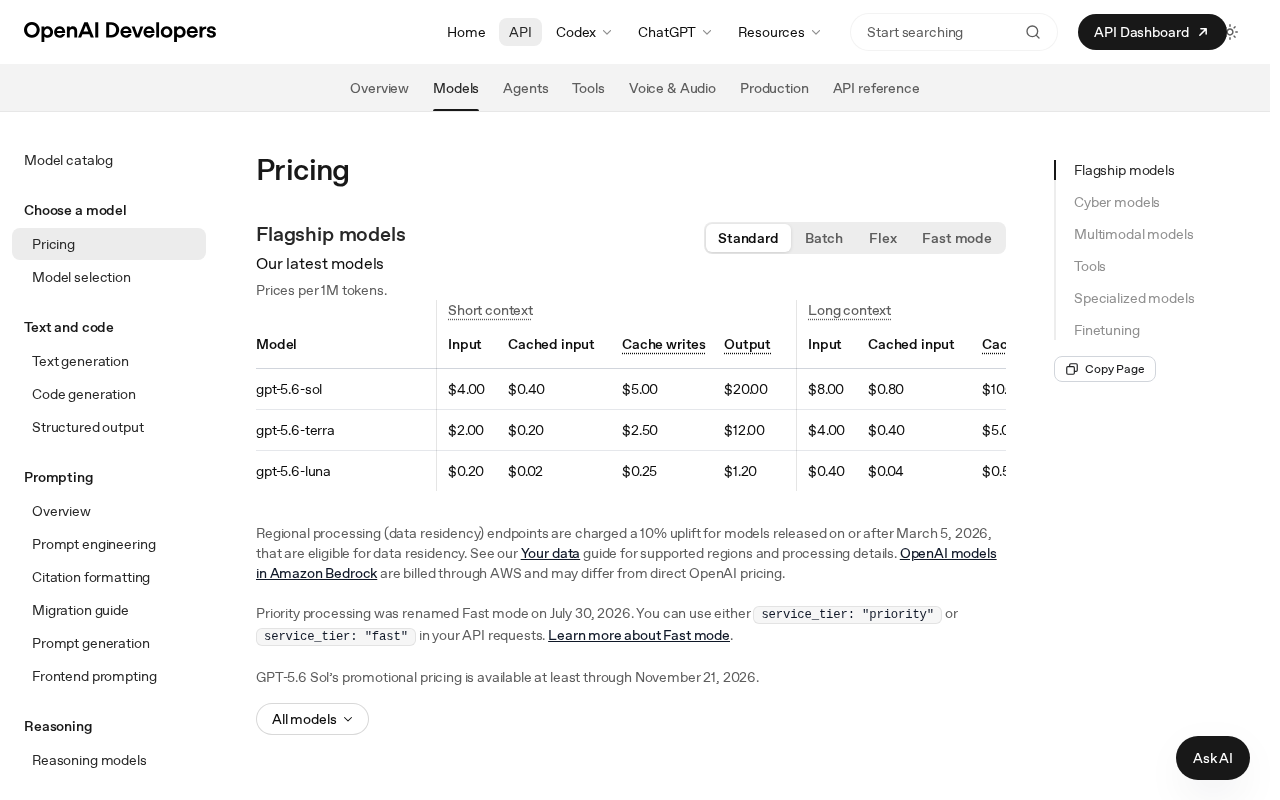Jump to Cyber models section
This screenshot has height=800, width=1280.
pyautogui.click(x=1116, y=202)
